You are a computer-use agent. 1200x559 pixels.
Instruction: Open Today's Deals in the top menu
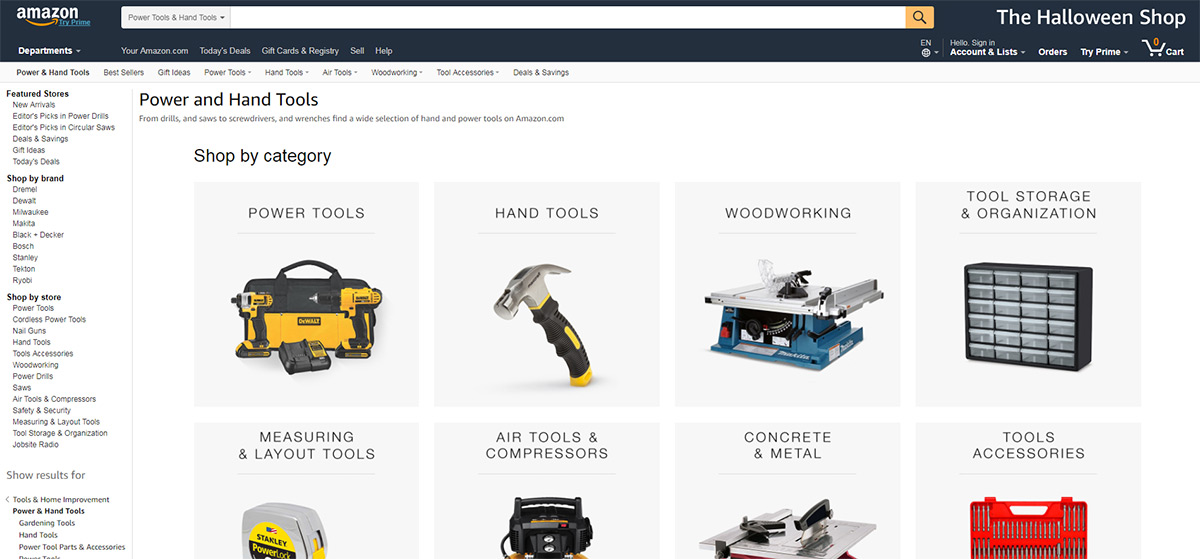pyautogui.click(x=225, y=51)
